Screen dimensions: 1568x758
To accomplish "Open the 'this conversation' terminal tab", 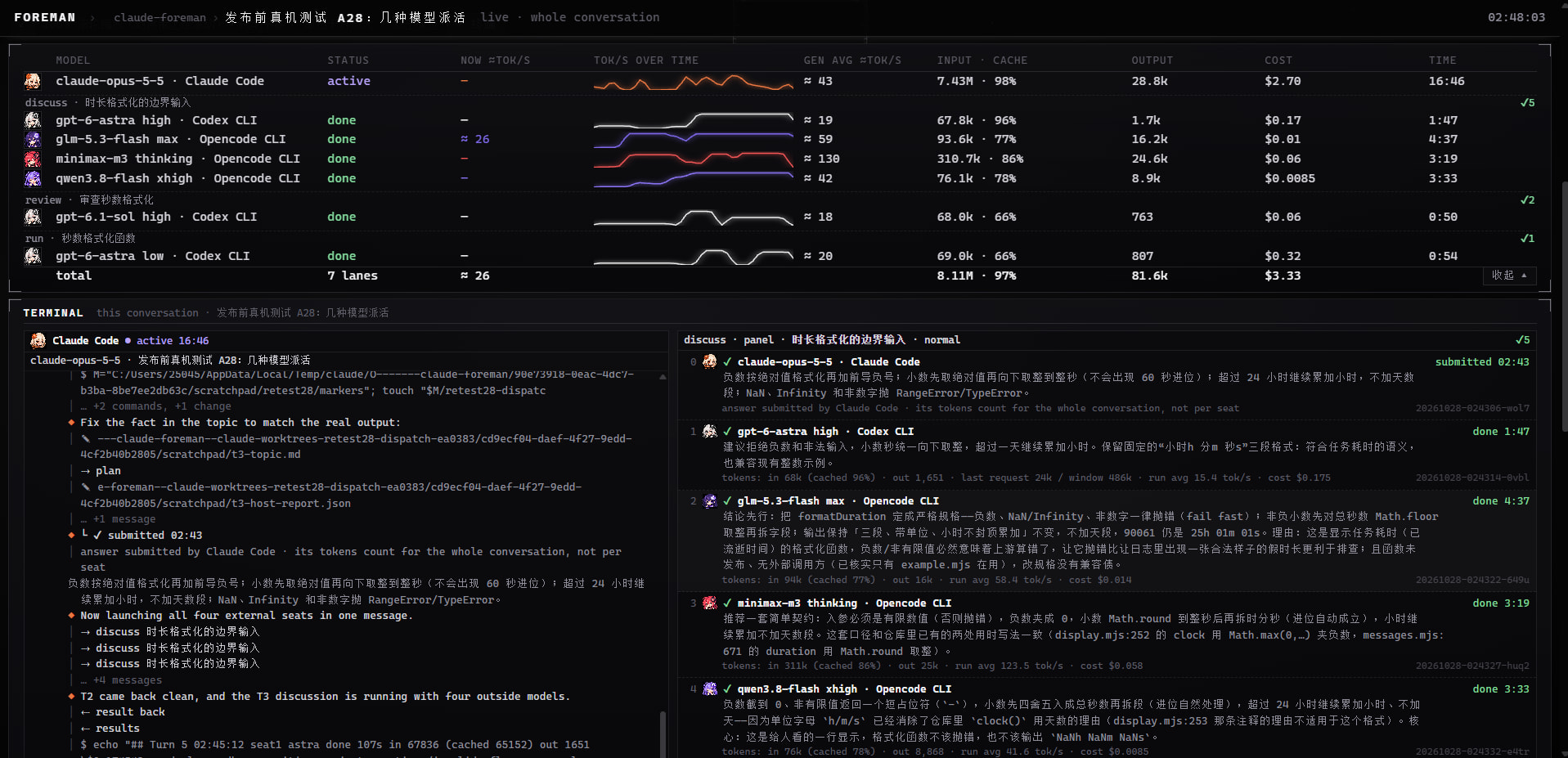I will pos(147,313).
